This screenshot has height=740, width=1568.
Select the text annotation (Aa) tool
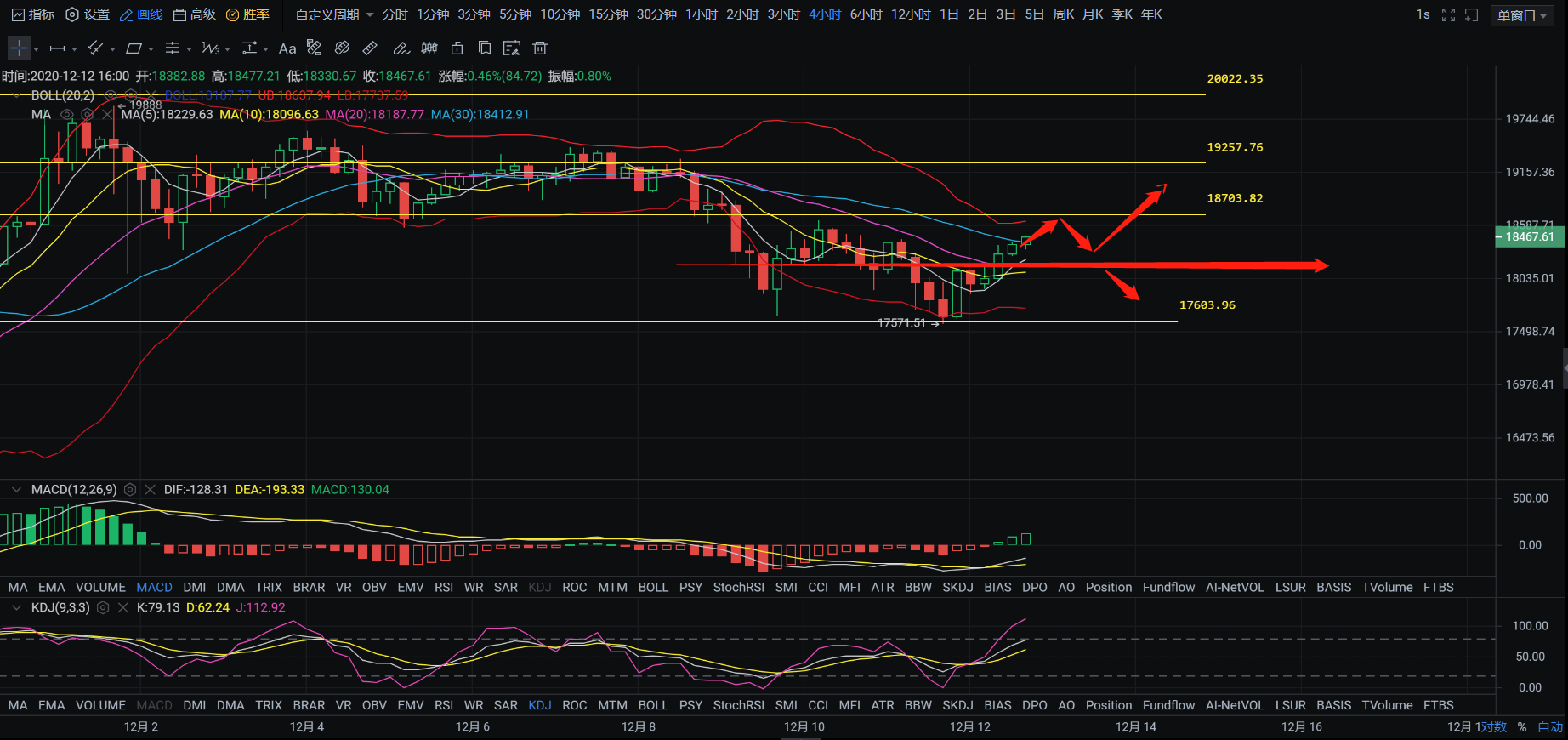point(287,48)
